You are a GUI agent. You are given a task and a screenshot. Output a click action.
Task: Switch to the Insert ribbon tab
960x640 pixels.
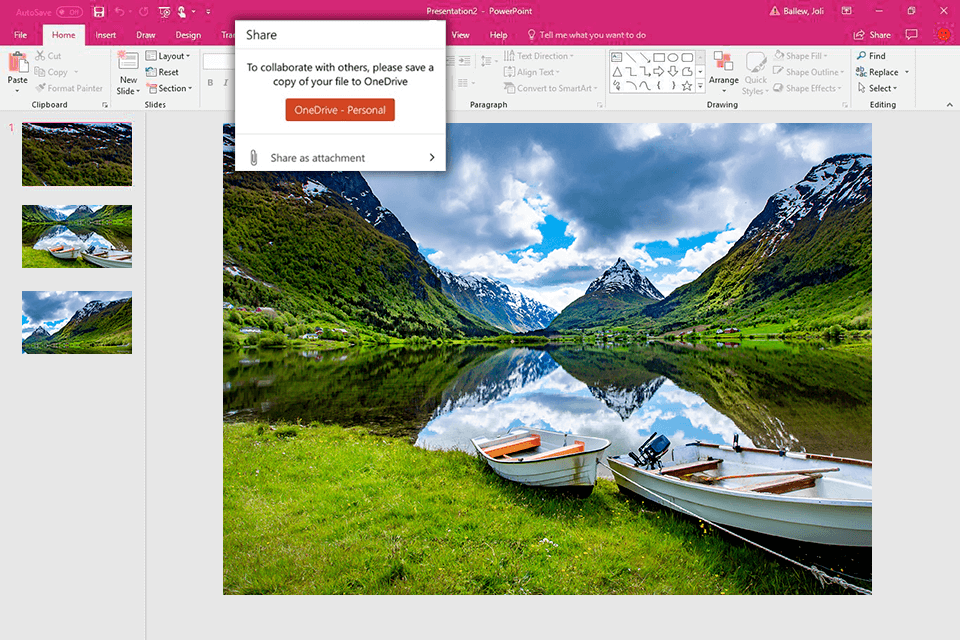coord(106,33)
